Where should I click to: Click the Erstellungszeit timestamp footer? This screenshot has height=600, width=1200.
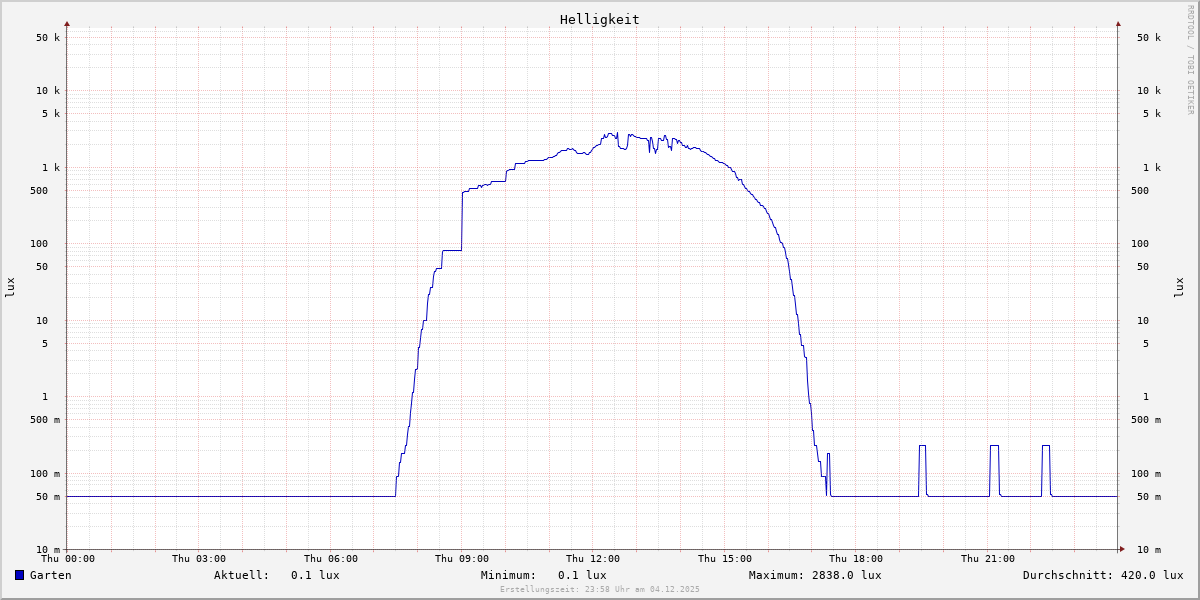[600, 590]
